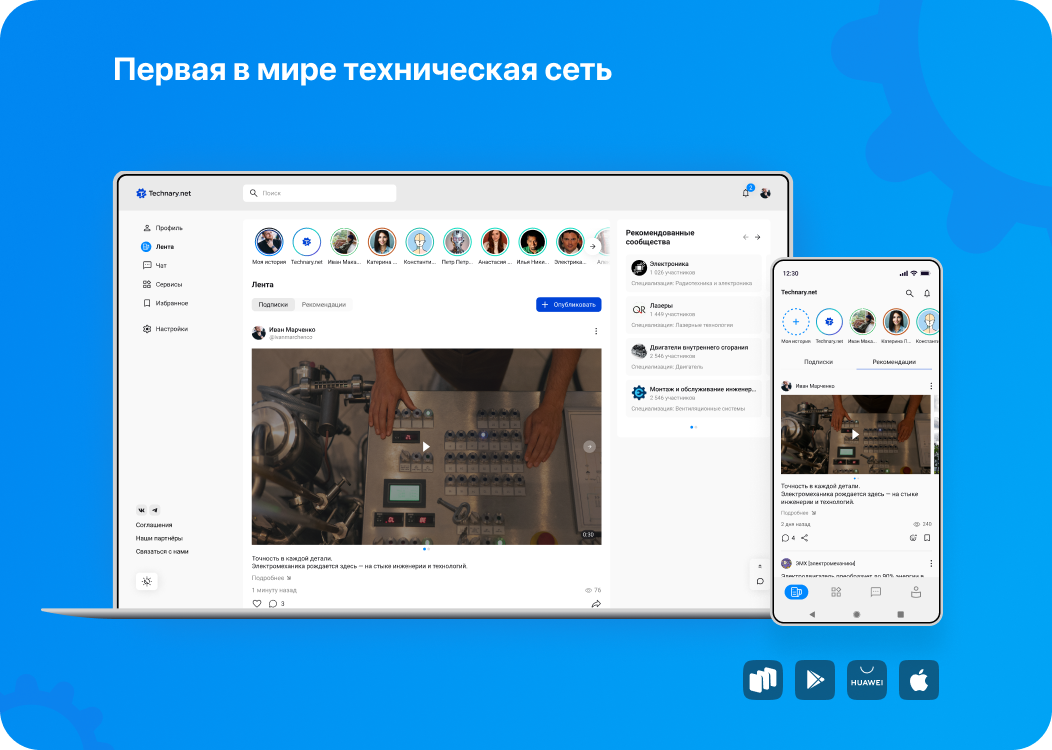The height and width of the screenshot is (750, 1052).
Task: Toggle light/dark theme sun button
Action: (x=147, y=581)
